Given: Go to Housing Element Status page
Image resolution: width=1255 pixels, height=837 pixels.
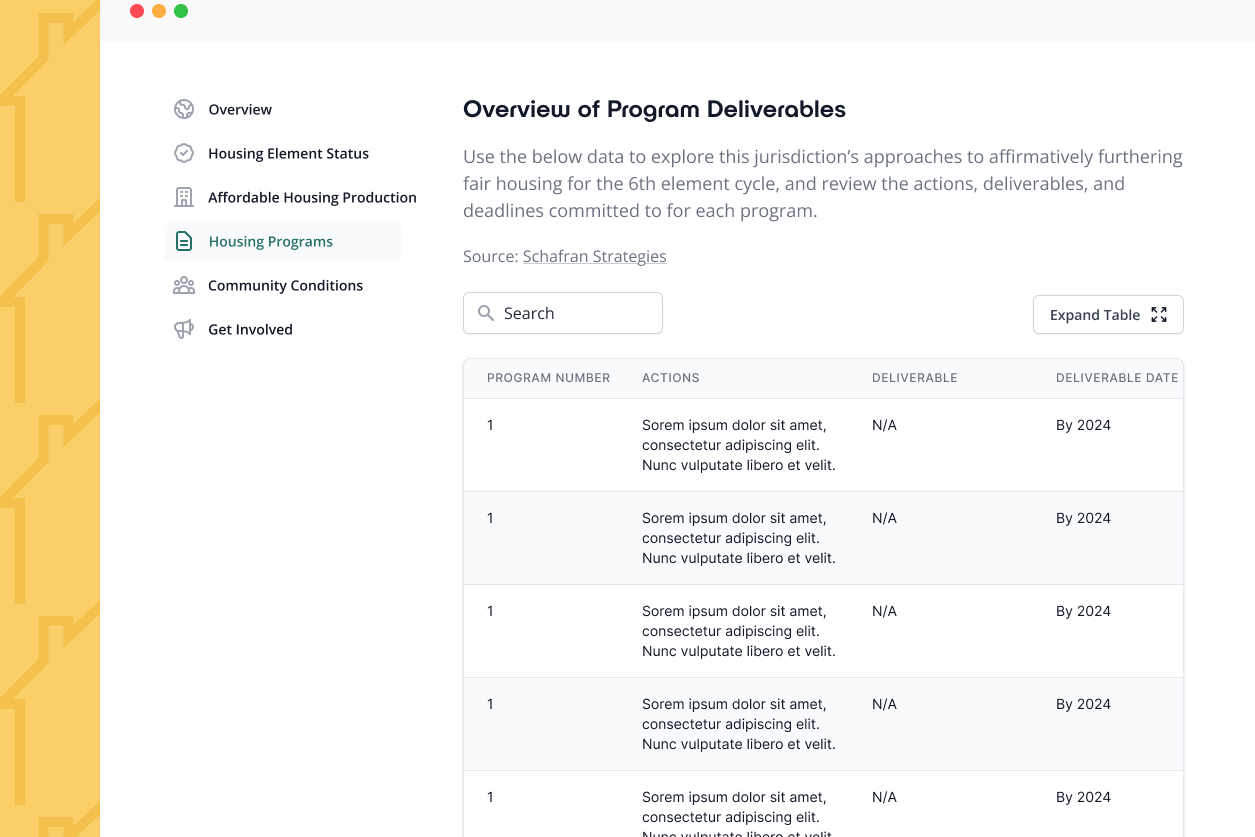Looking at the screenshot, I should coord(288,154).
